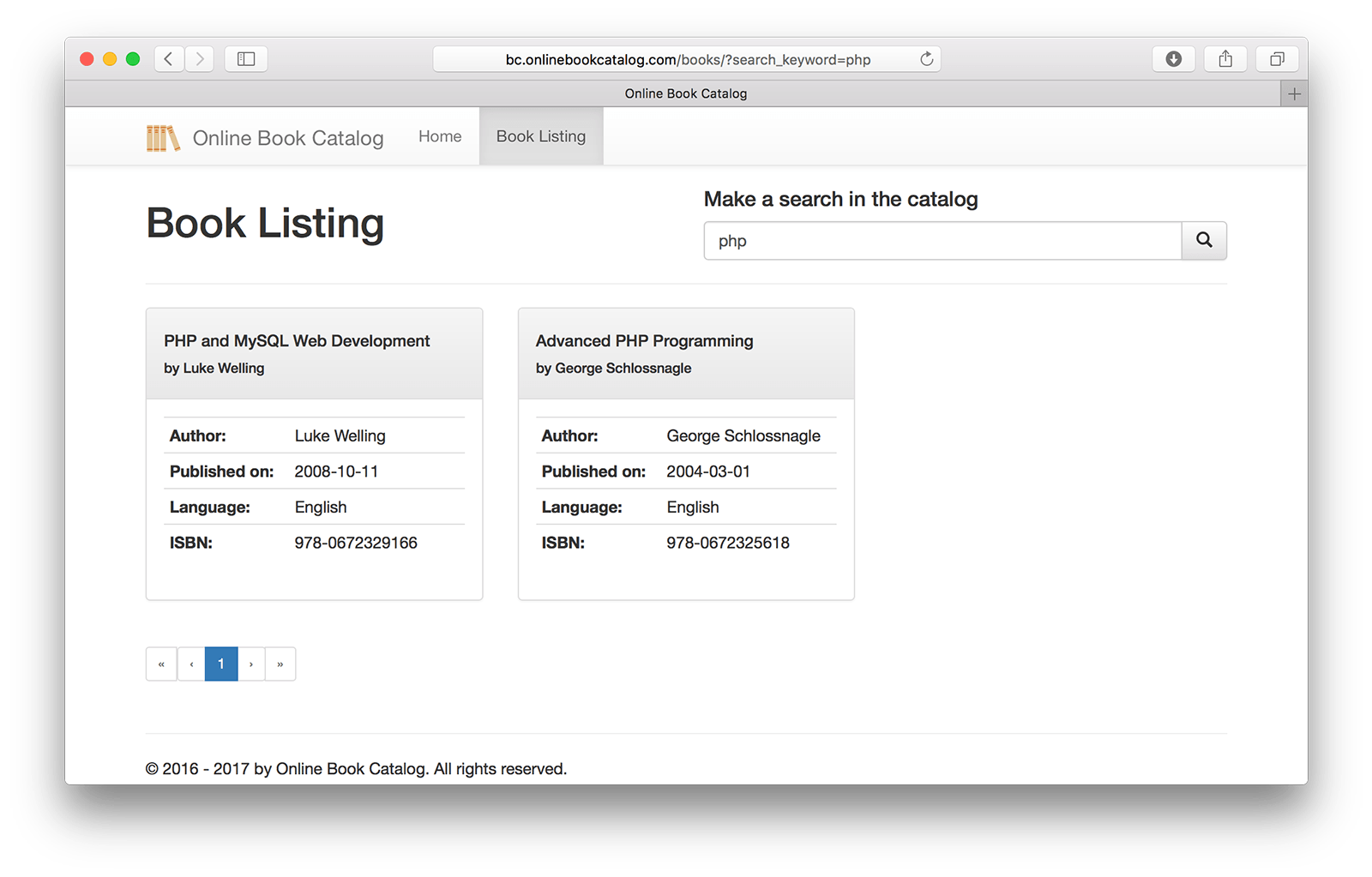Jump to last page with » button
Viewport: 1372px width, 877px height.
(x=280, y=664)
